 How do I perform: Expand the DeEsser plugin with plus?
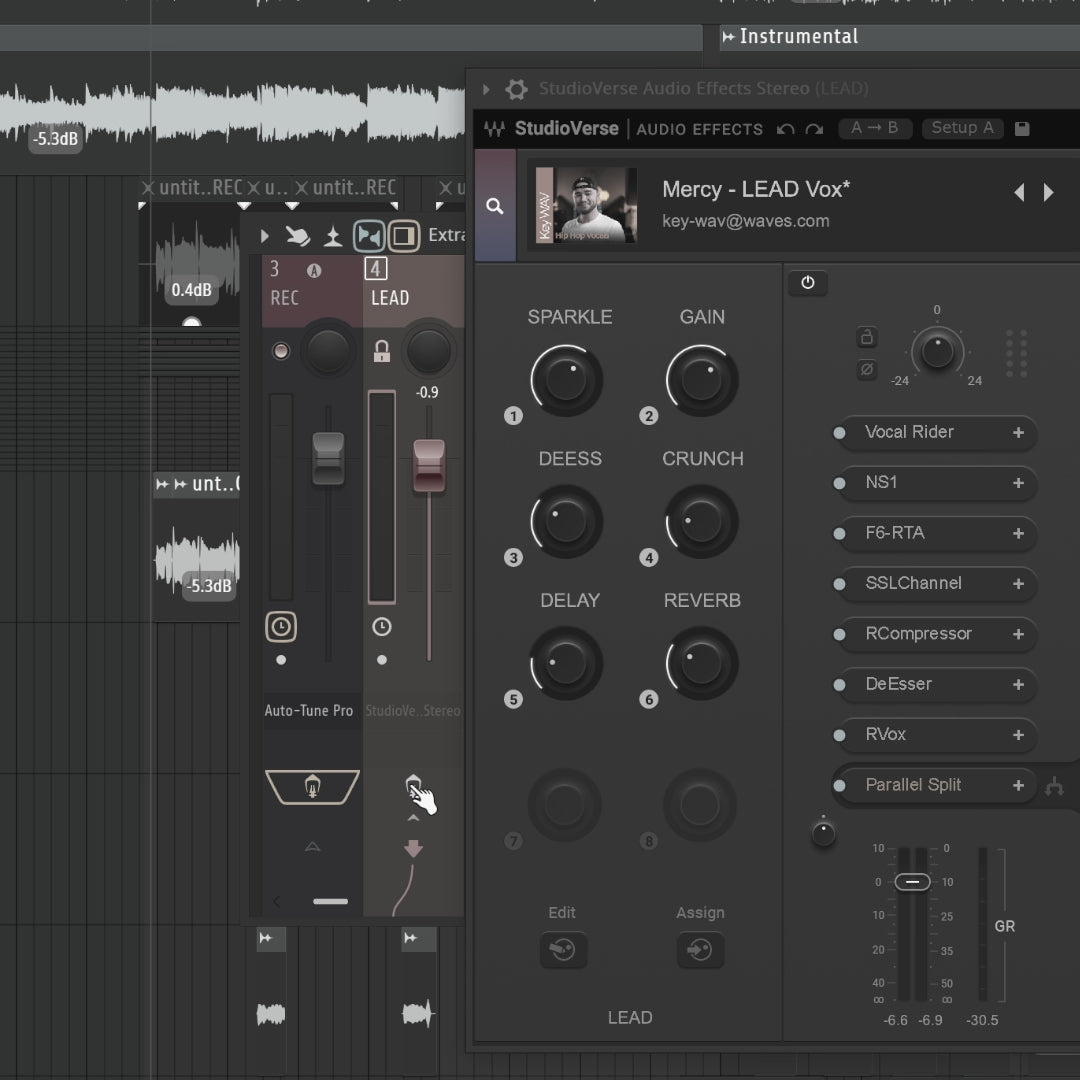click(1018, 684)
